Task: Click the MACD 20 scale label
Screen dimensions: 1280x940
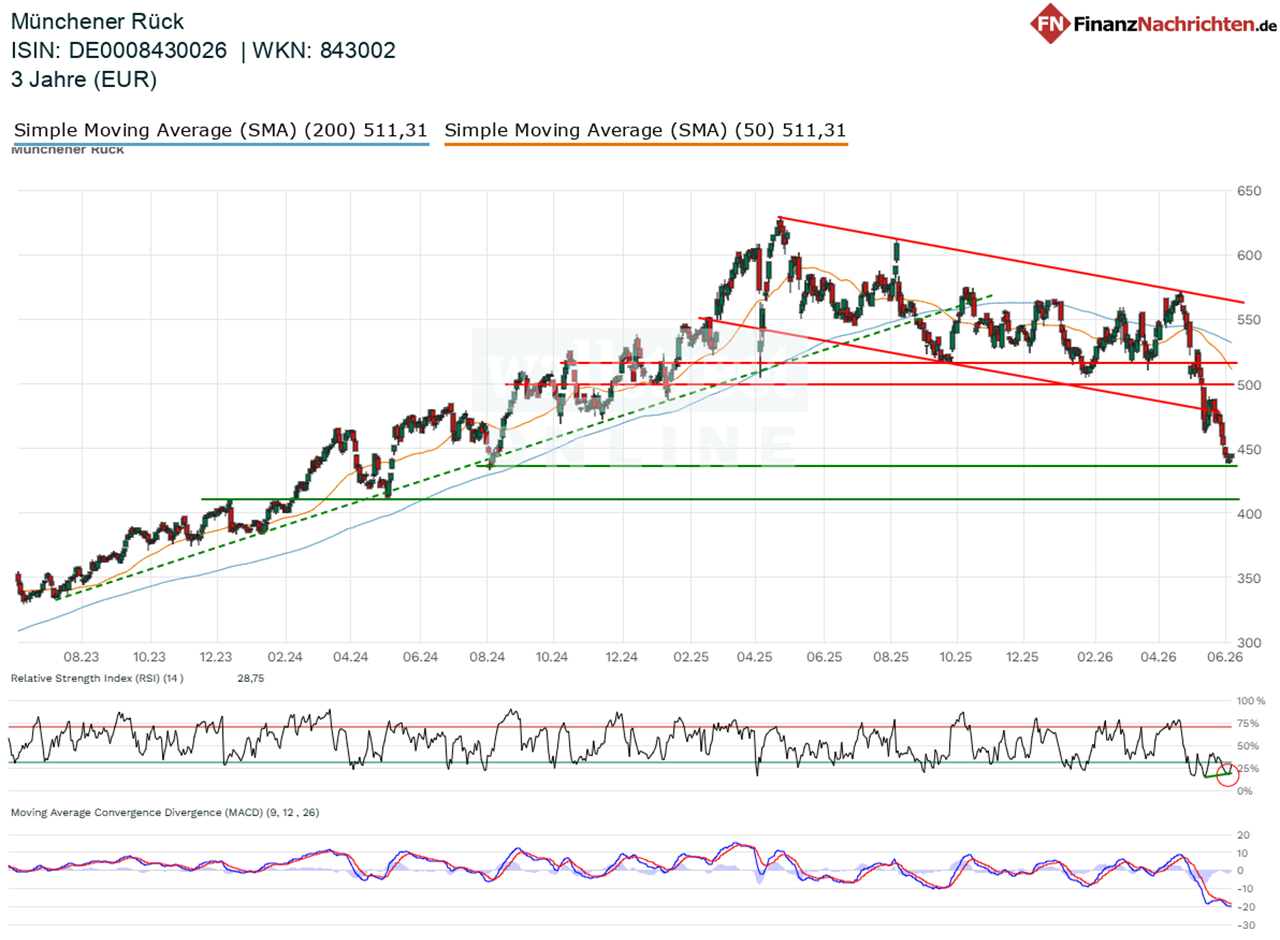Action: (1244, 835)
